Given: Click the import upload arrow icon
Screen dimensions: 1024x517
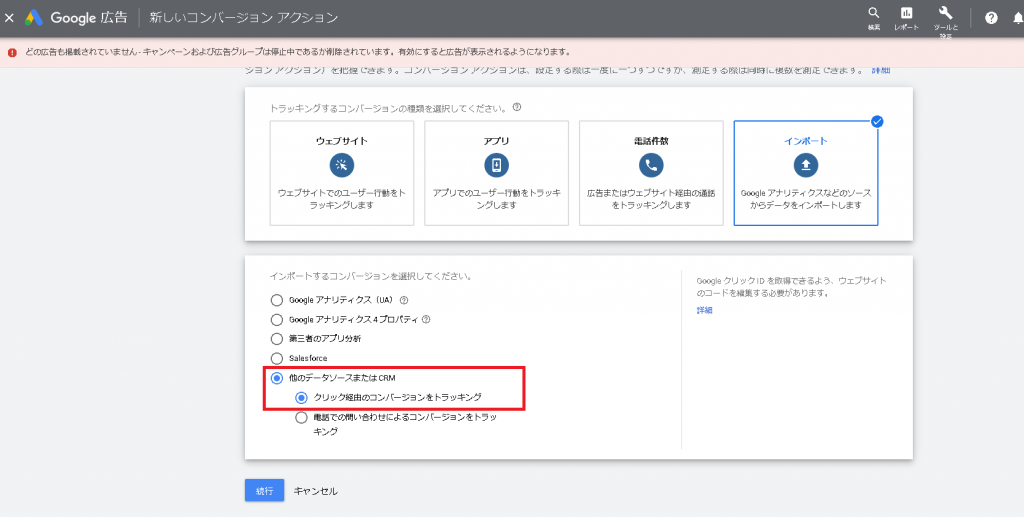Looking at the screenshot, I should click(x=806, y=165).
